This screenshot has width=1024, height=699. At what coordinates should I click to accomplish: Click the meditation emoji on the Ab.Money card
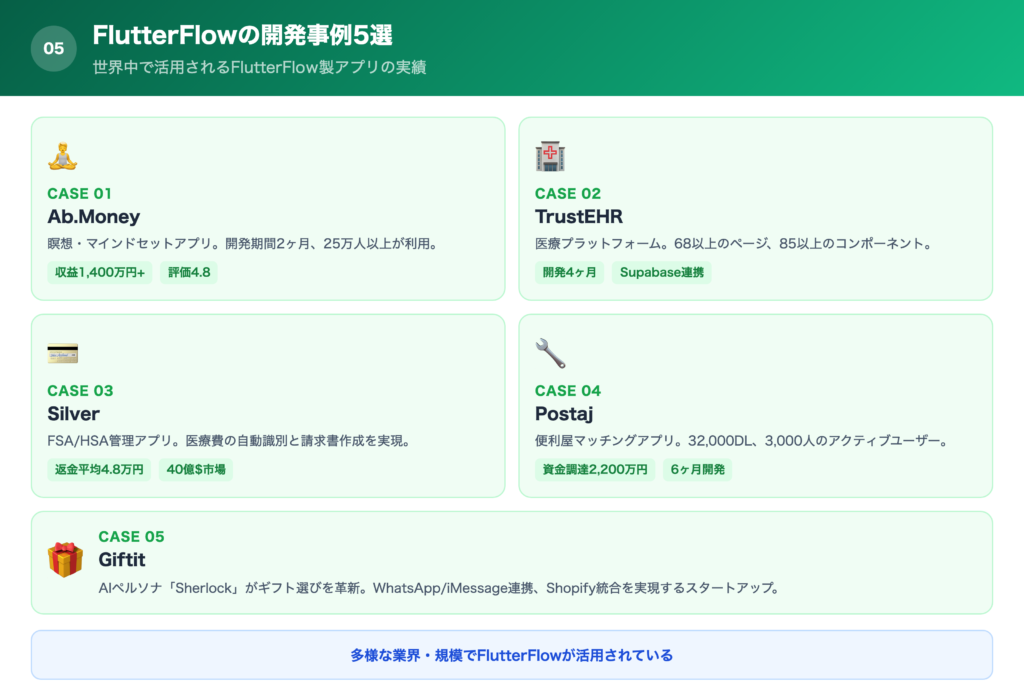(60, 157)
